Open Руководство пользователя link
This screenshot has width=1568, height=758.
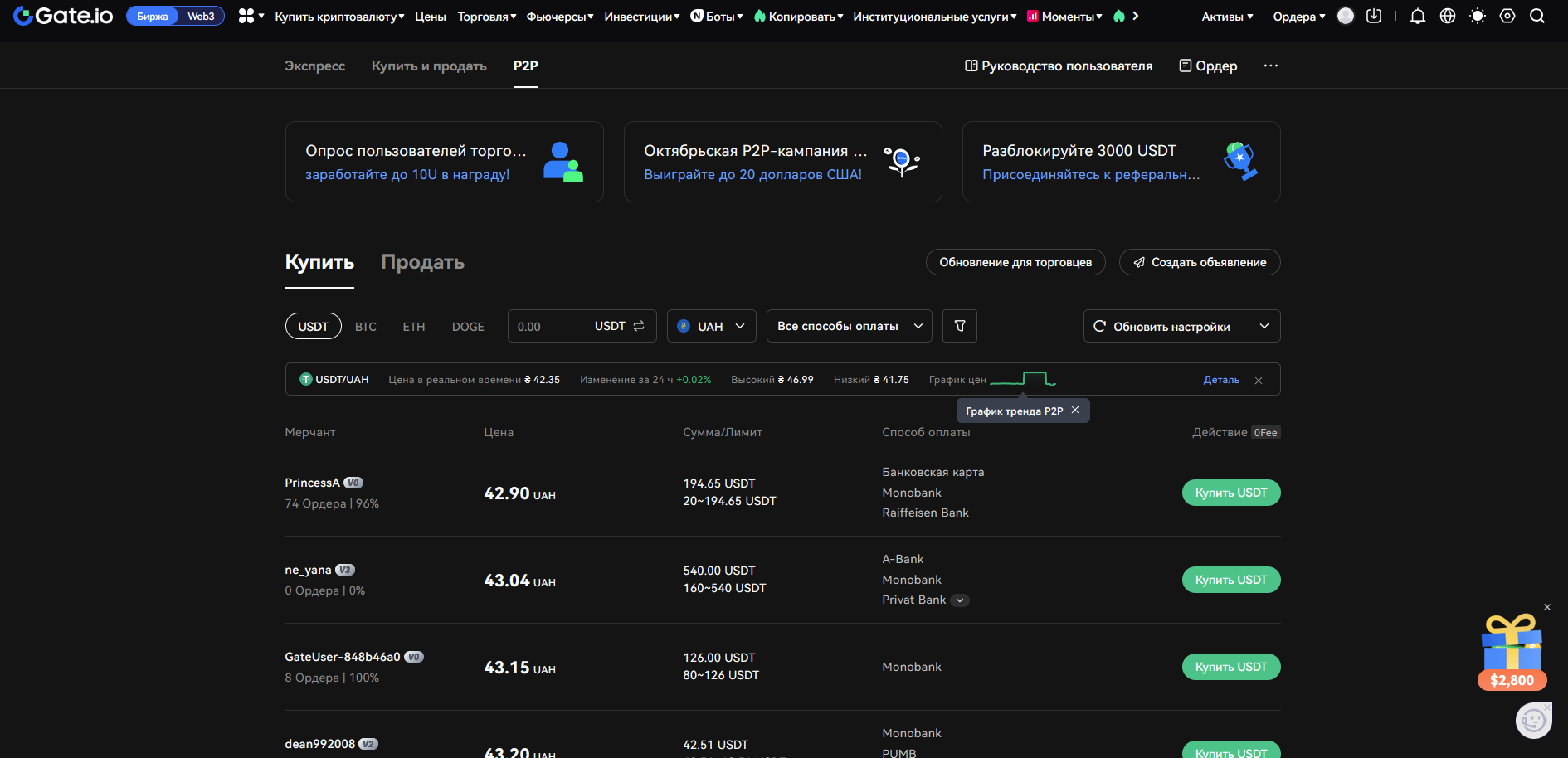(1059, 66)
